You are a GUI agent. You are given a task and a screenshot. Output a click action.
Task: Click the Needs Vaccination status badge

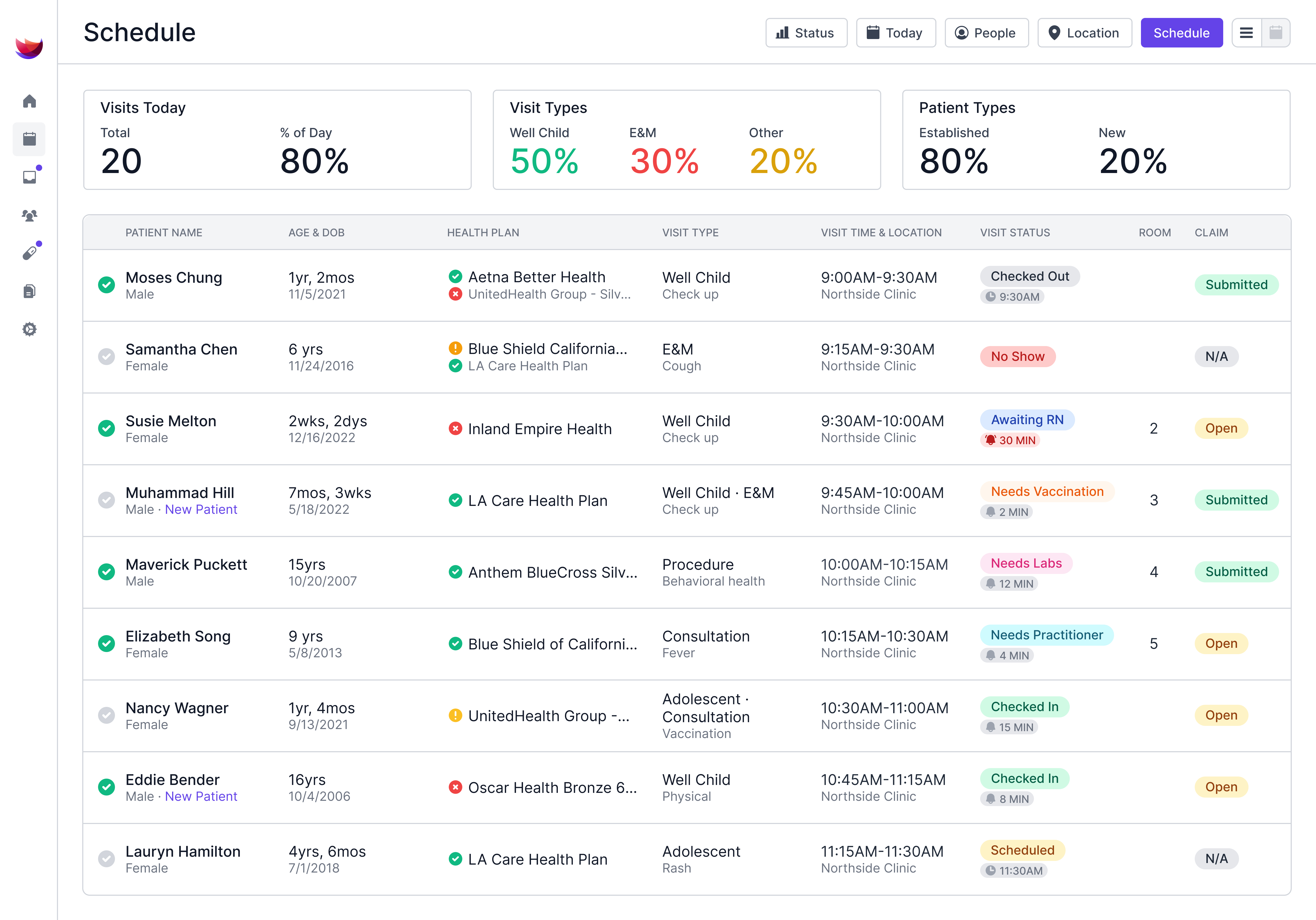click(1047, 492)
